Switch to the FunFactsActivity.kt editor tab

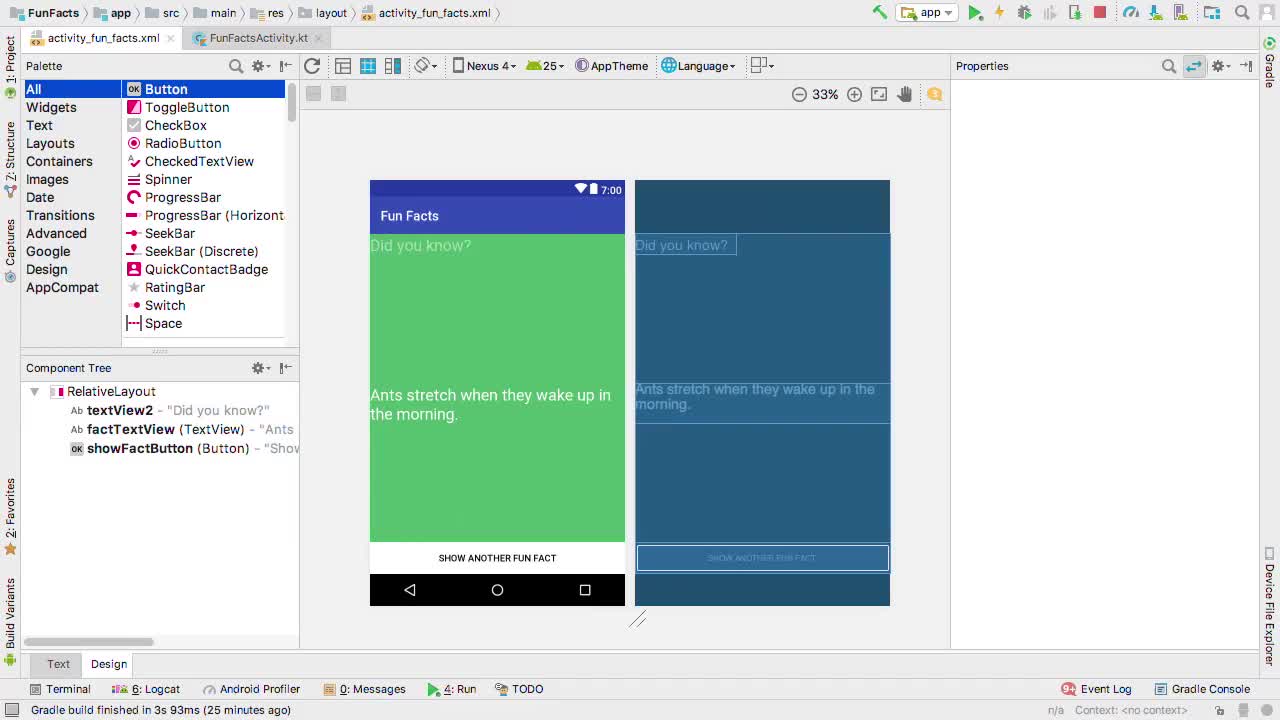click(256, 37)
